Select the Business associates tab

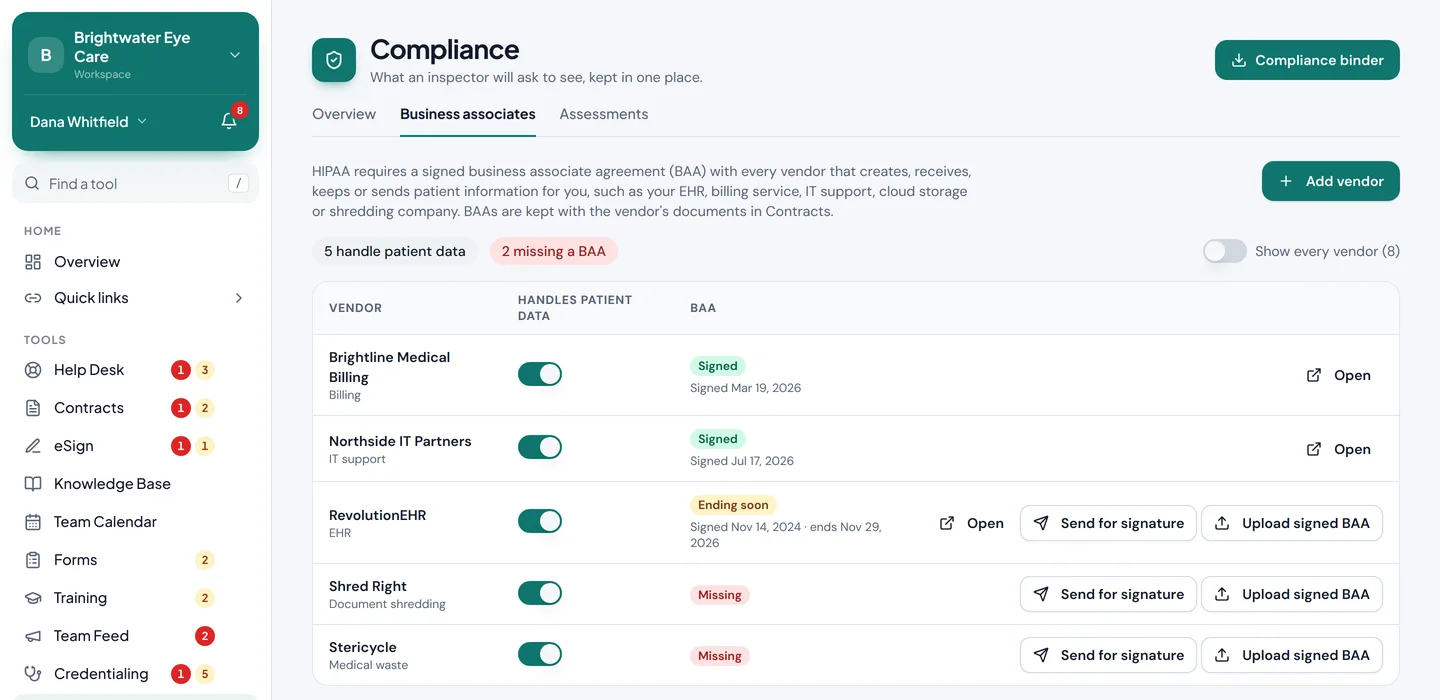(x=468, y=114)
